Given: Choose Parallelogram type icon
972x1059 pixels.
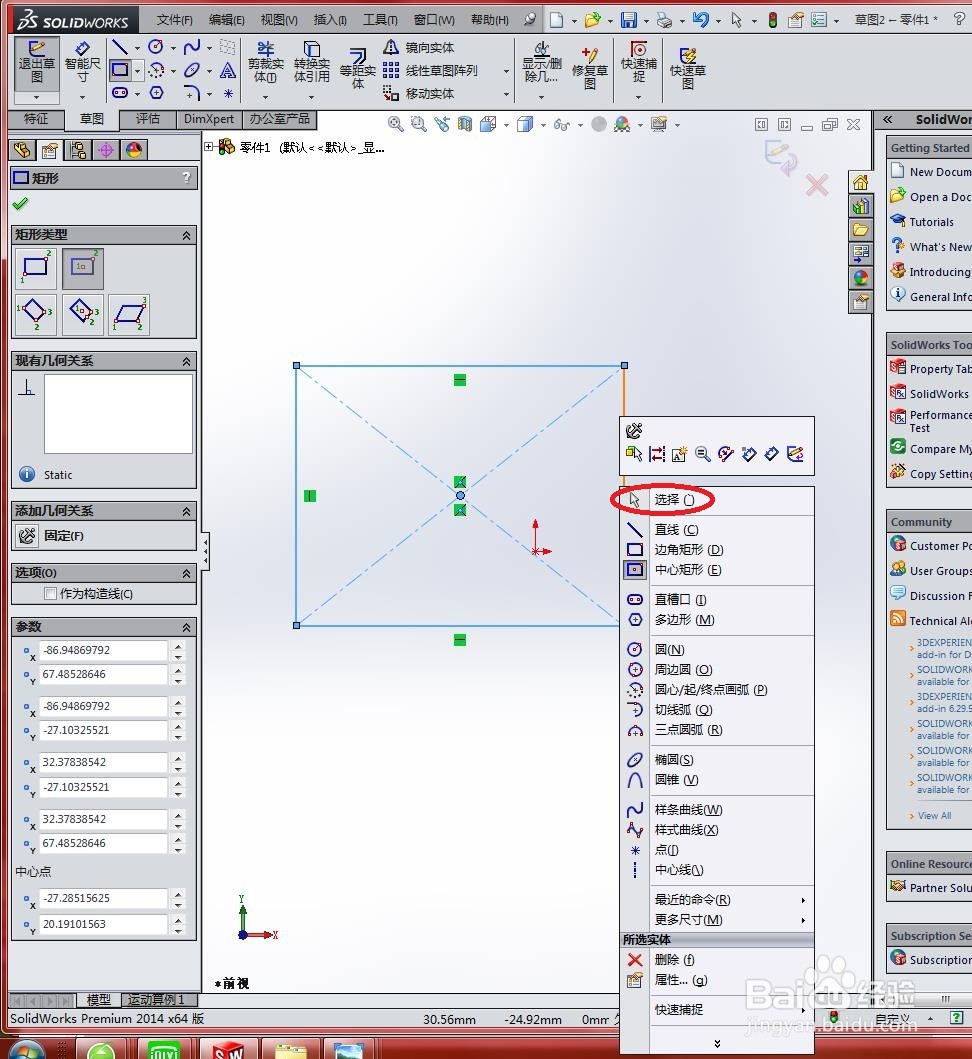Looking at the screenshot, I should (x=129, y=314).
